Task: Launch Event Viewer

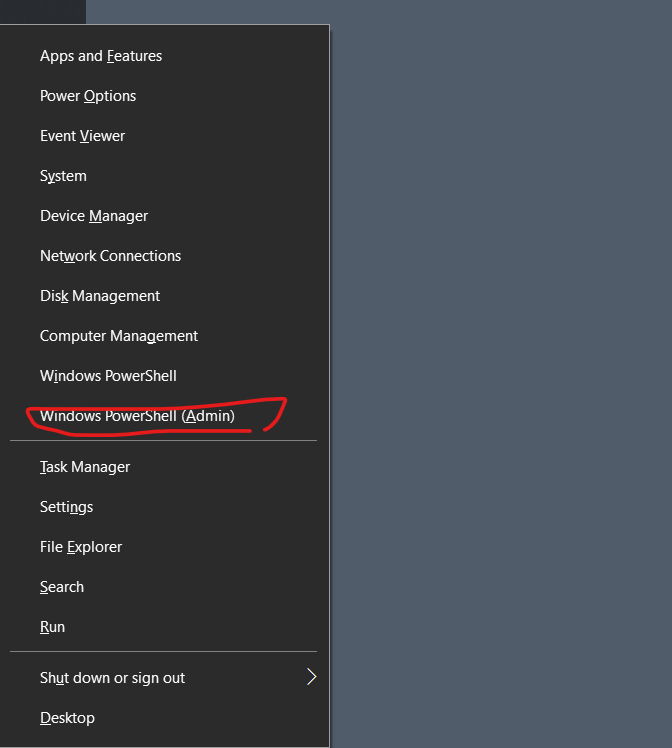Action: click(x=83, y=136)
